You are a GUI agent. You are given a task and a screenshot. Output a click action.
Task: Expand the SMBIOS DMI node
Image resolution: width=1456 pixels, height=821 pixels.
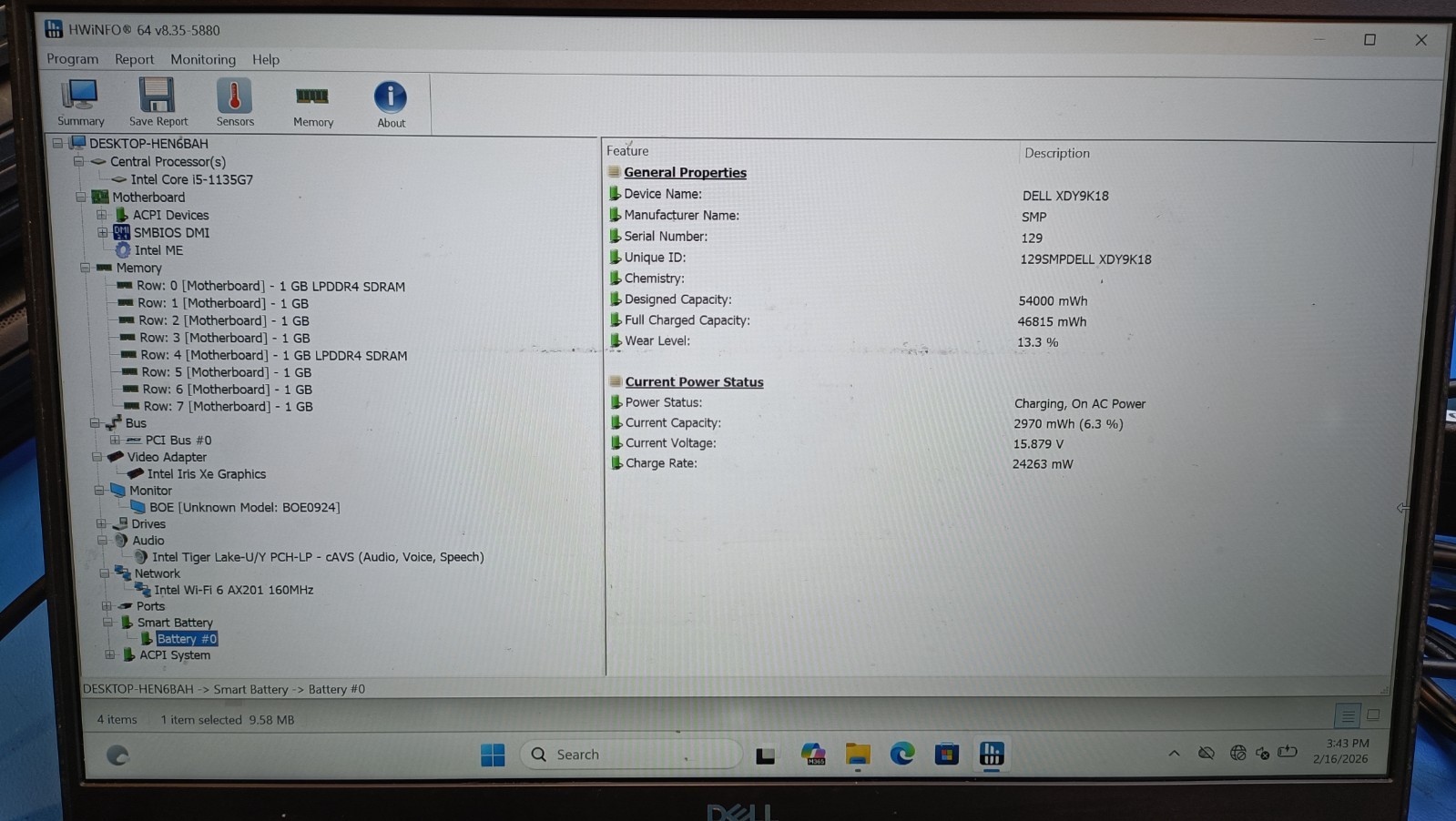coord(102,232)
